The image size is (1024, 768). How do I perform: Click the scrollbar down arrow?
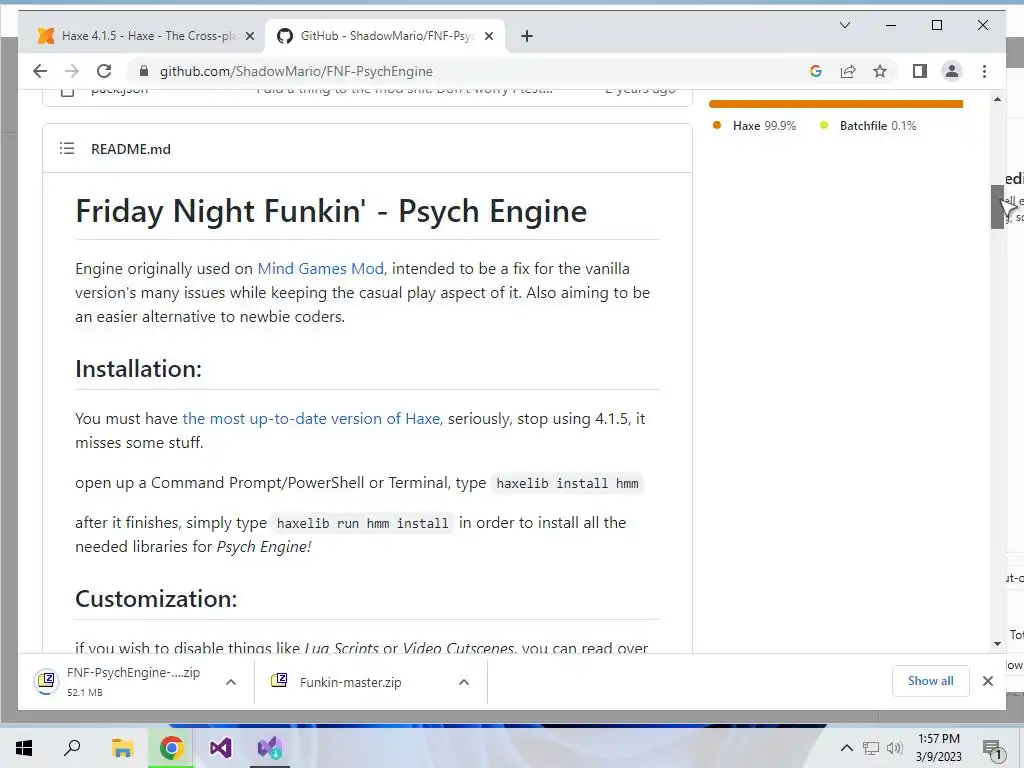tap(997, 644)
